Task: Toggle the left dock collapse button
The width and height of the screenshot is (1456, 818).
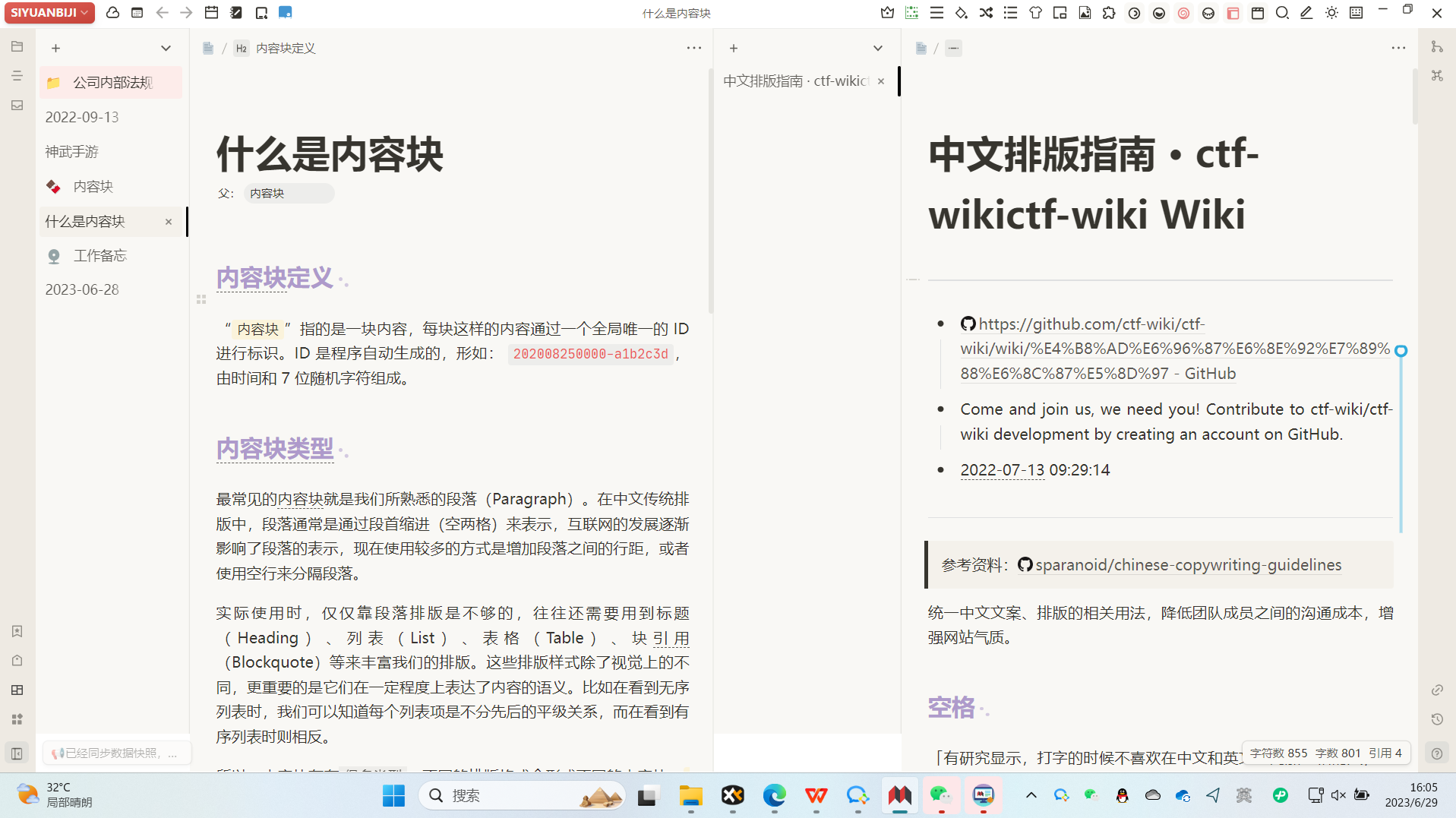Action: coord(17,753)
